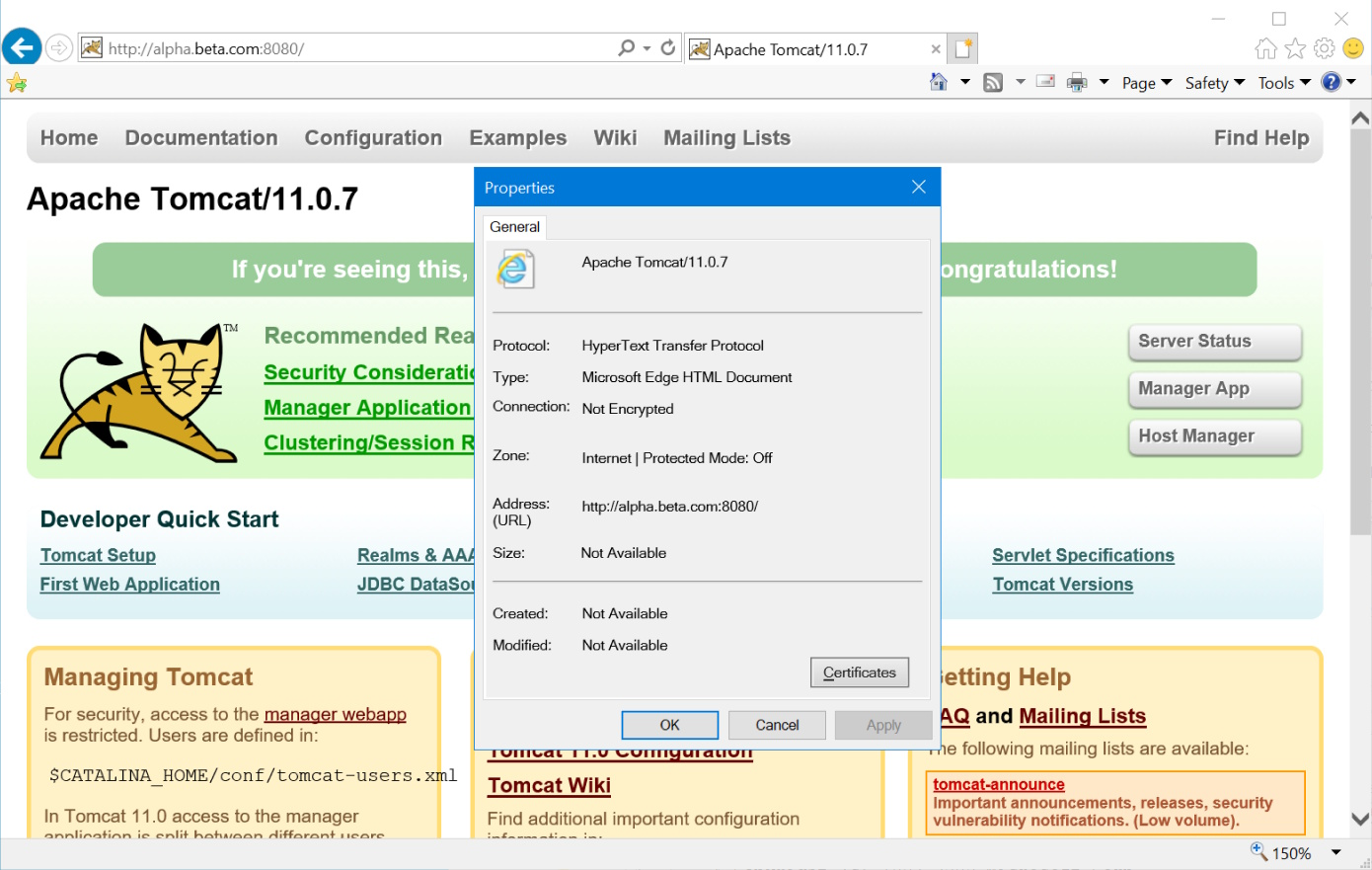Open Examples in the Tomcat navigation

pos(518,138)
